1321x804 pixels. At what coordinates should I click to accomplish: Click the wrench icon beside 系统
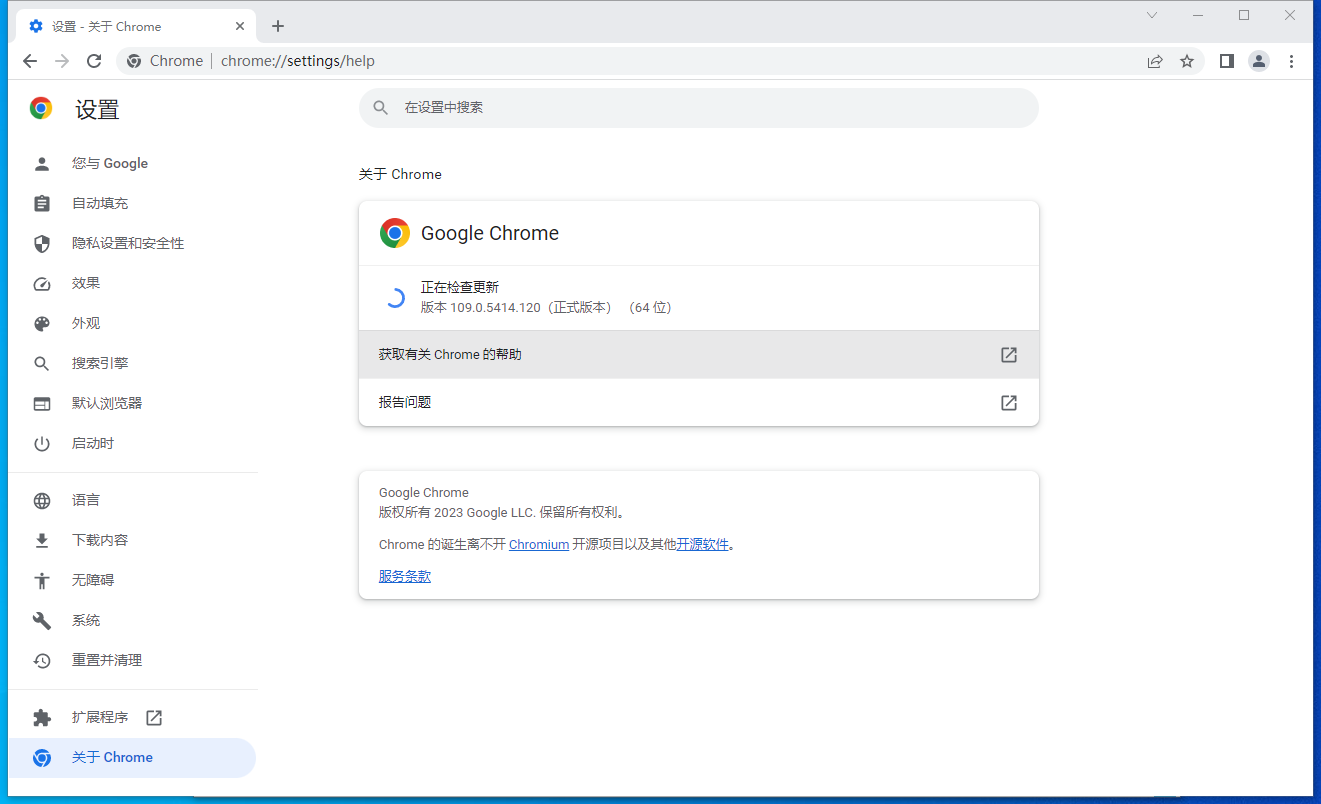tap(41, 620)
